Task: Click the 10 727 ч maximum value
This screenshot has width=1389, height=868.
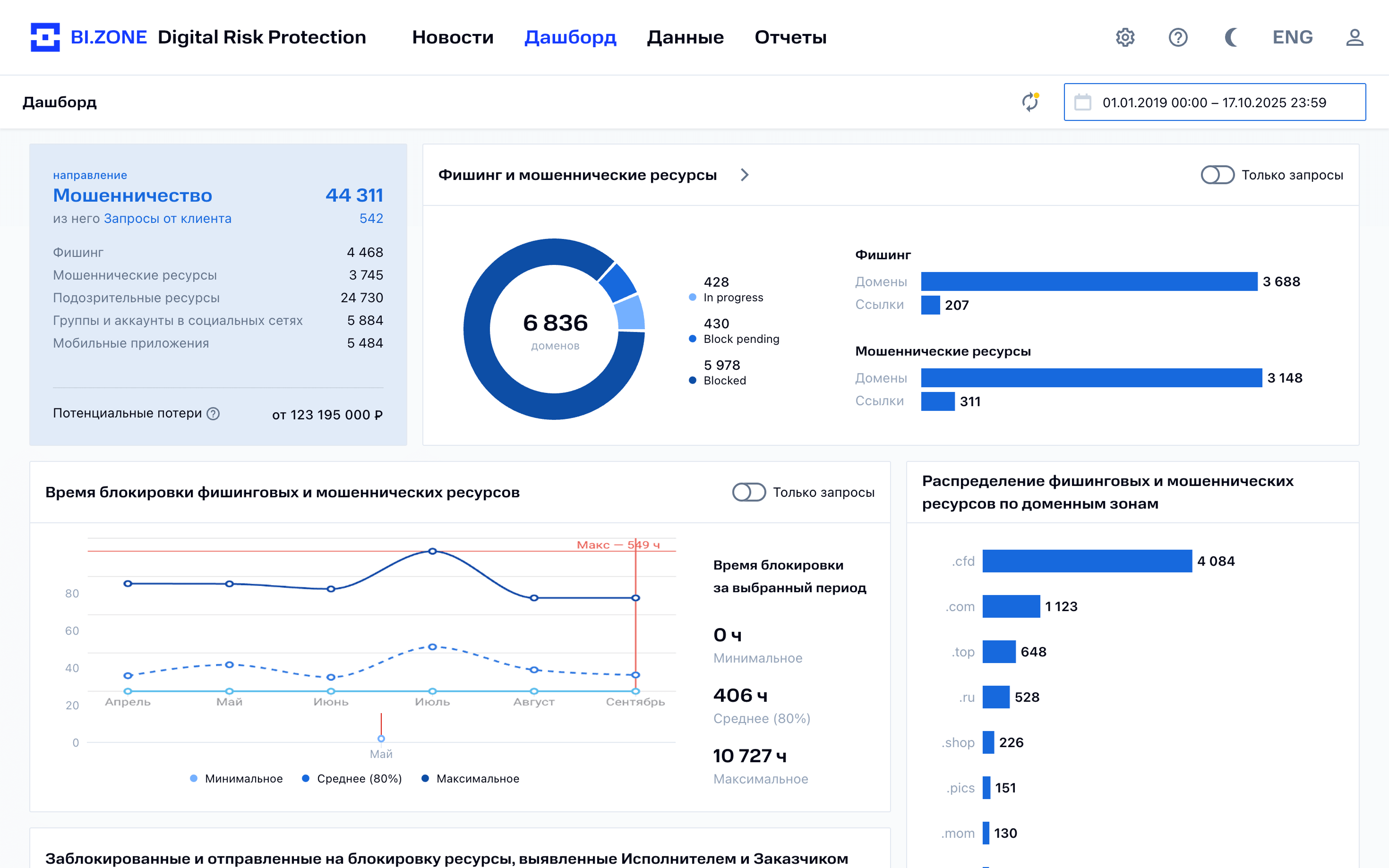Action: click(x=749, y=756)
